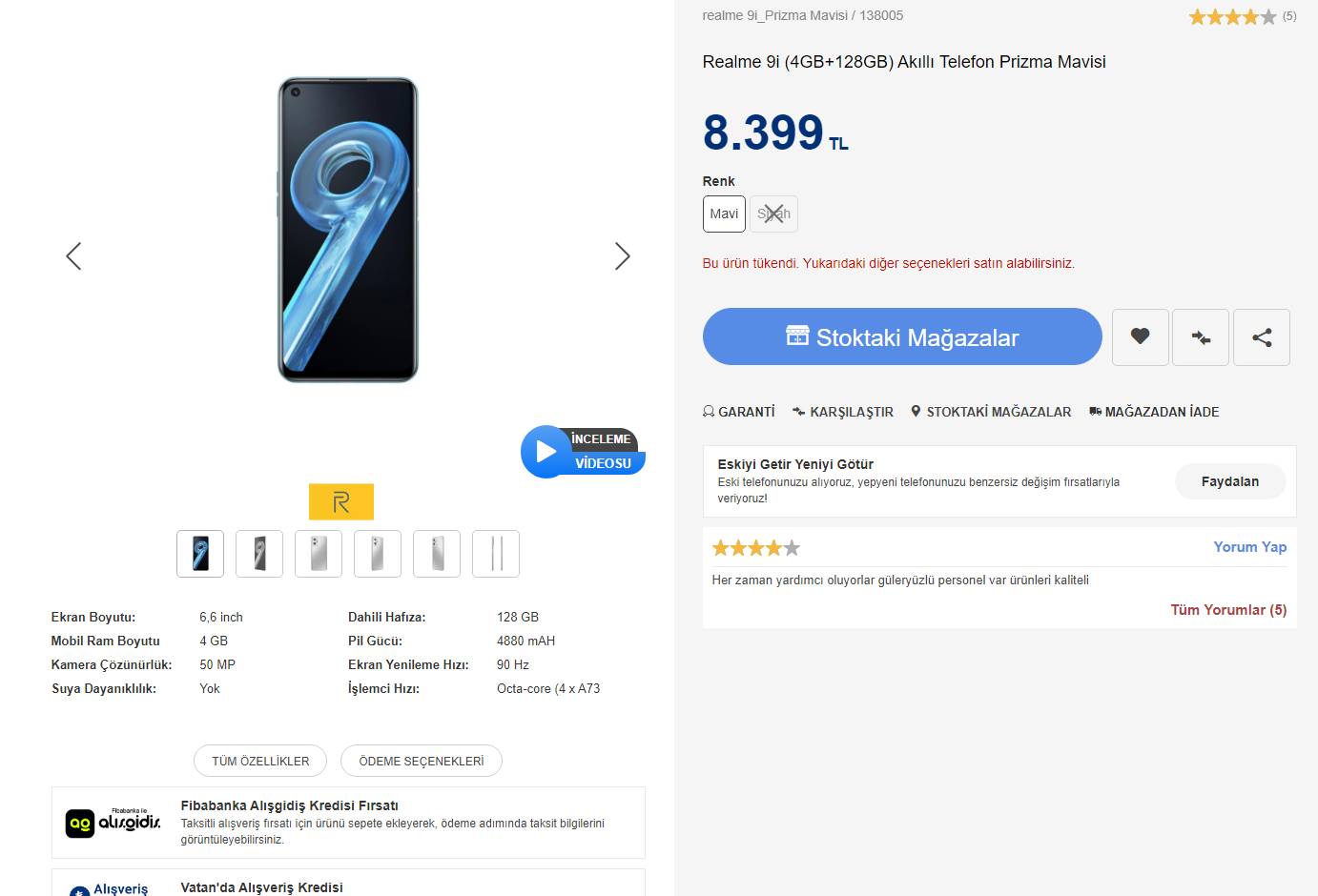Show next product image with right arrow
This screenshot has height=896, width=1318.
tap(622, 255)
